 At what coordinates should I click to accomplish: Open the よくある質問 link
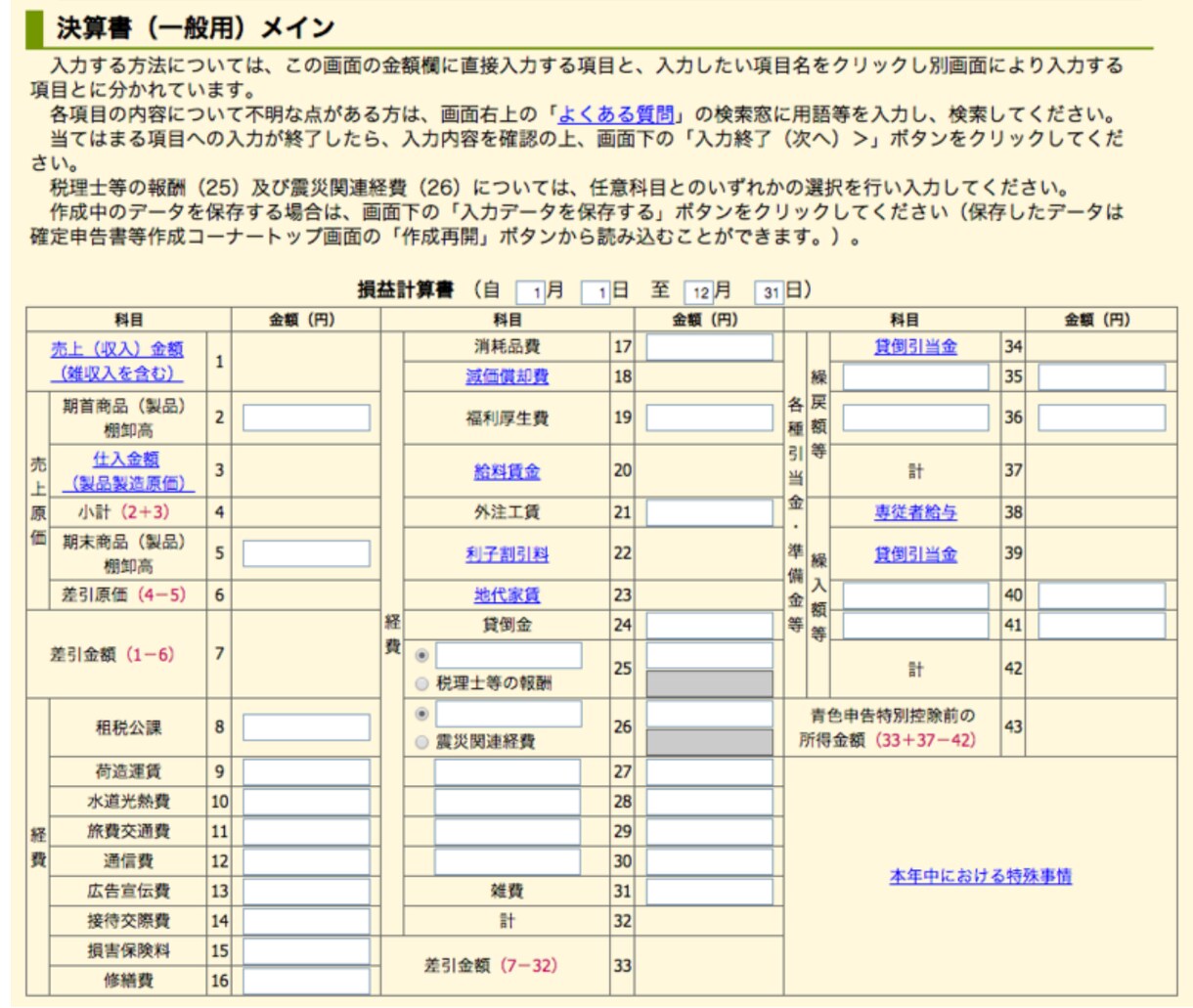pos(616,114)
